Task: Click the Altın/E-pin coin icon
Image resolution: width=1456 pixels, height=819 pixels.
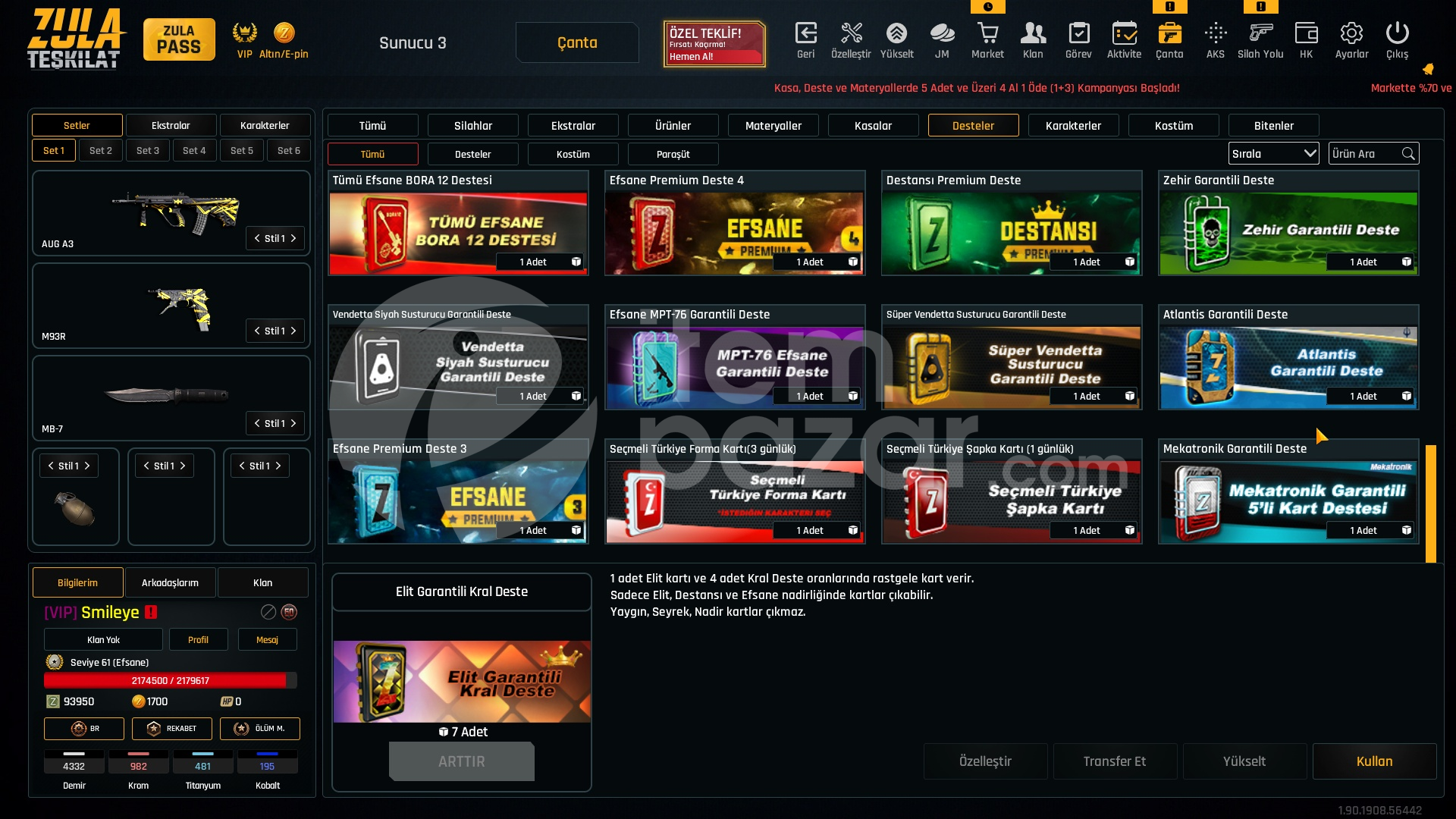Action: (284, 33)
